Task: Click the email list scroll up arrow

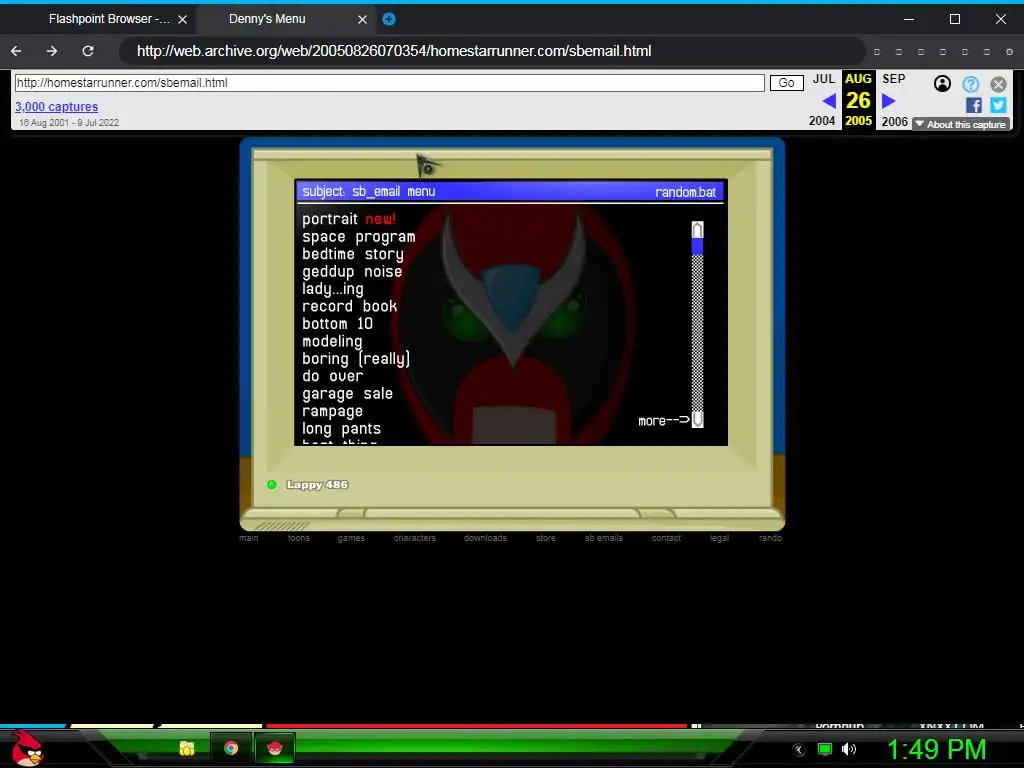Action: (x=697, y=230)
